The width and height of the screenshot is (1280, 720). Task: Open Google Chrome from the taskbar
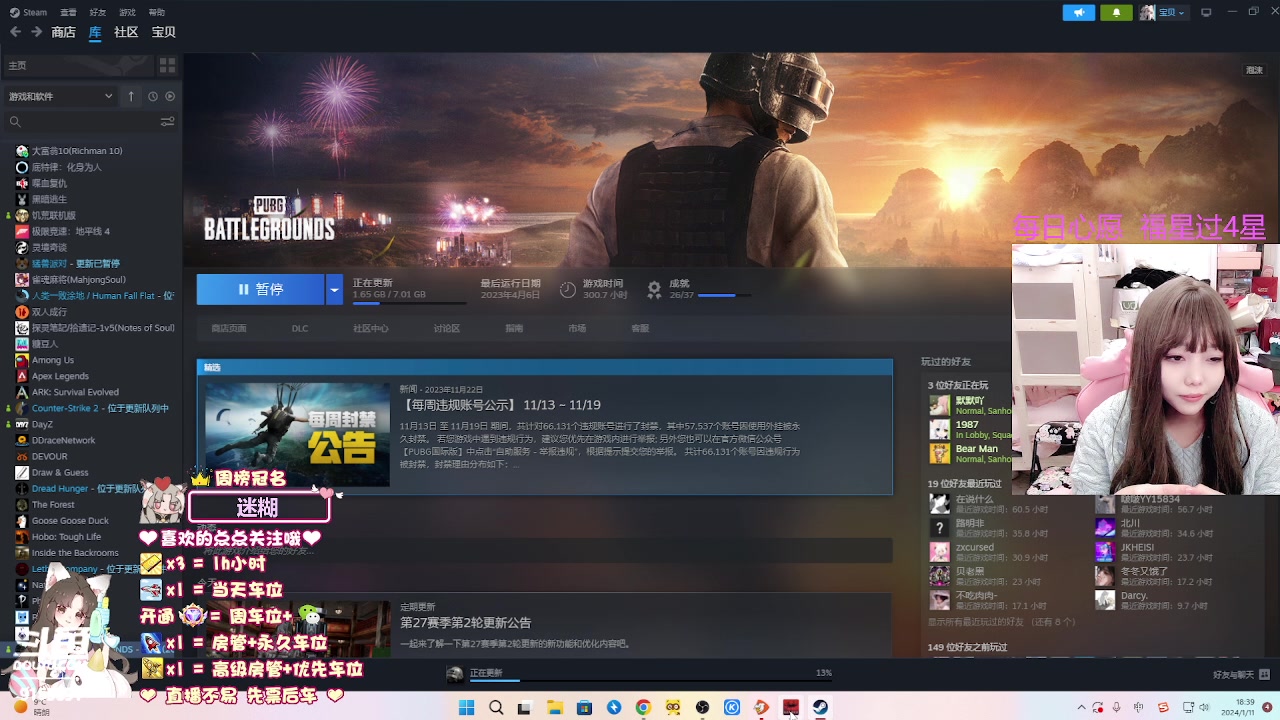pos(643,708)
